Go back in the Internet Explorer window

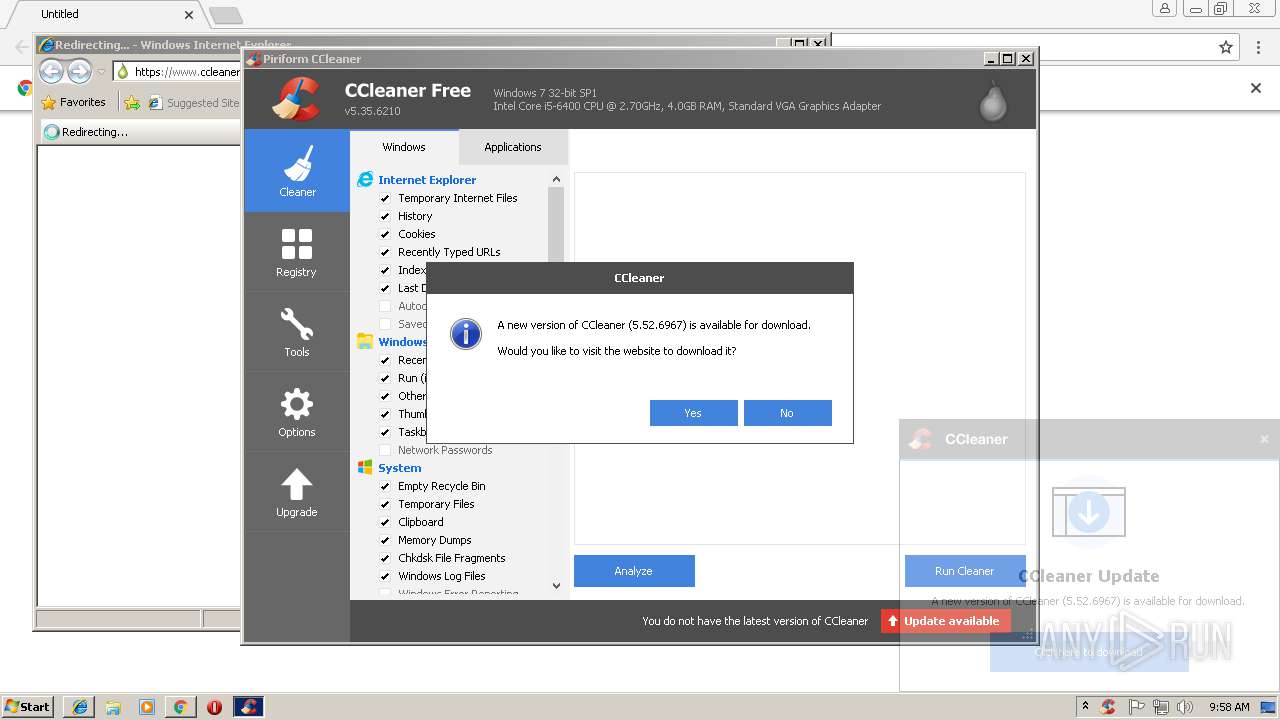coord(52,71)
